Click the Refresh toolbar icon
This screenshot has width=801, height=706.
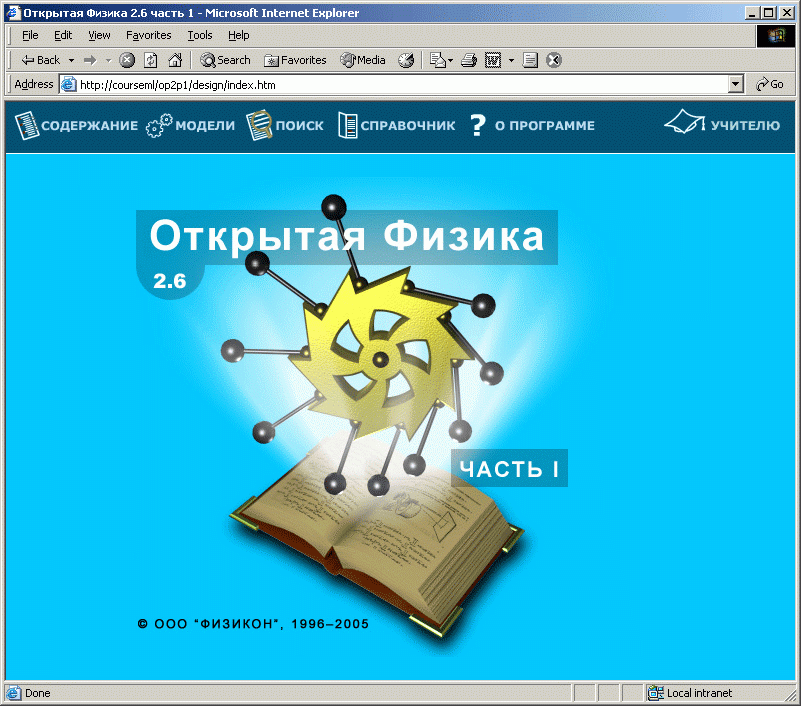click(151, 60)
